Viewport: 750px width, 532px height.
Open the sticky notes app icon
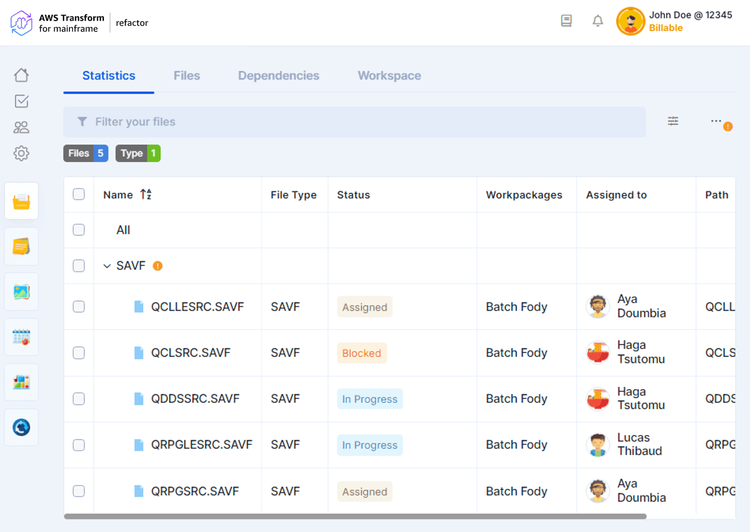[22, 247]
